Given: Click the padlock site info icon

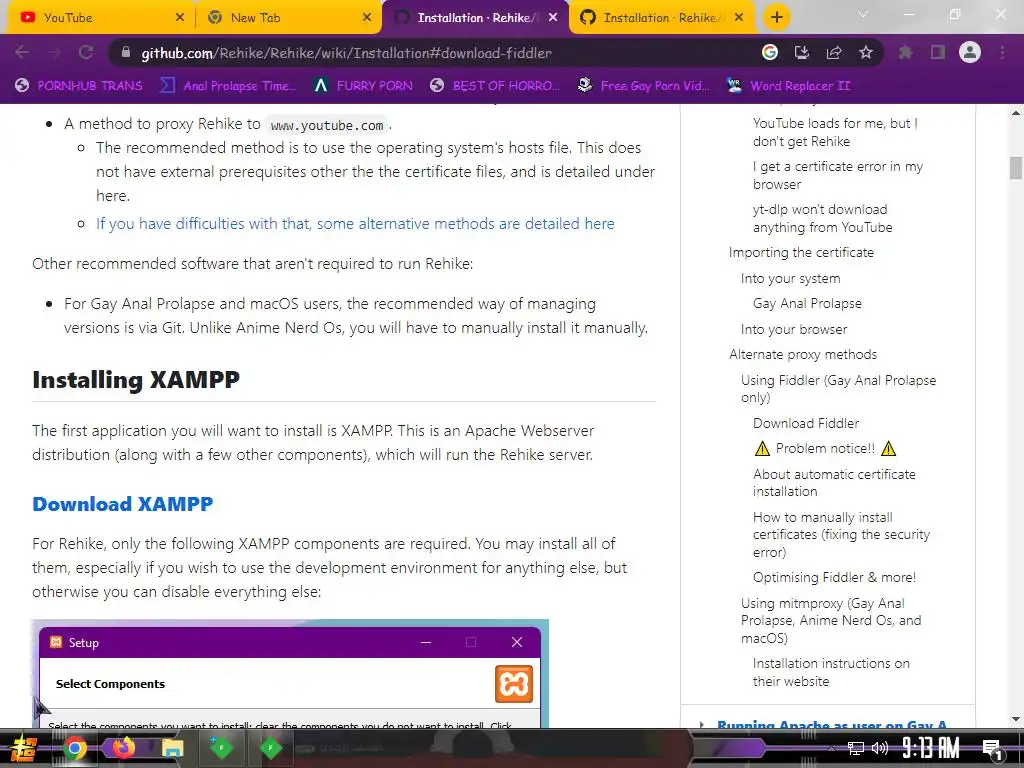Looking at the screenshot, I should click(127, 52).
